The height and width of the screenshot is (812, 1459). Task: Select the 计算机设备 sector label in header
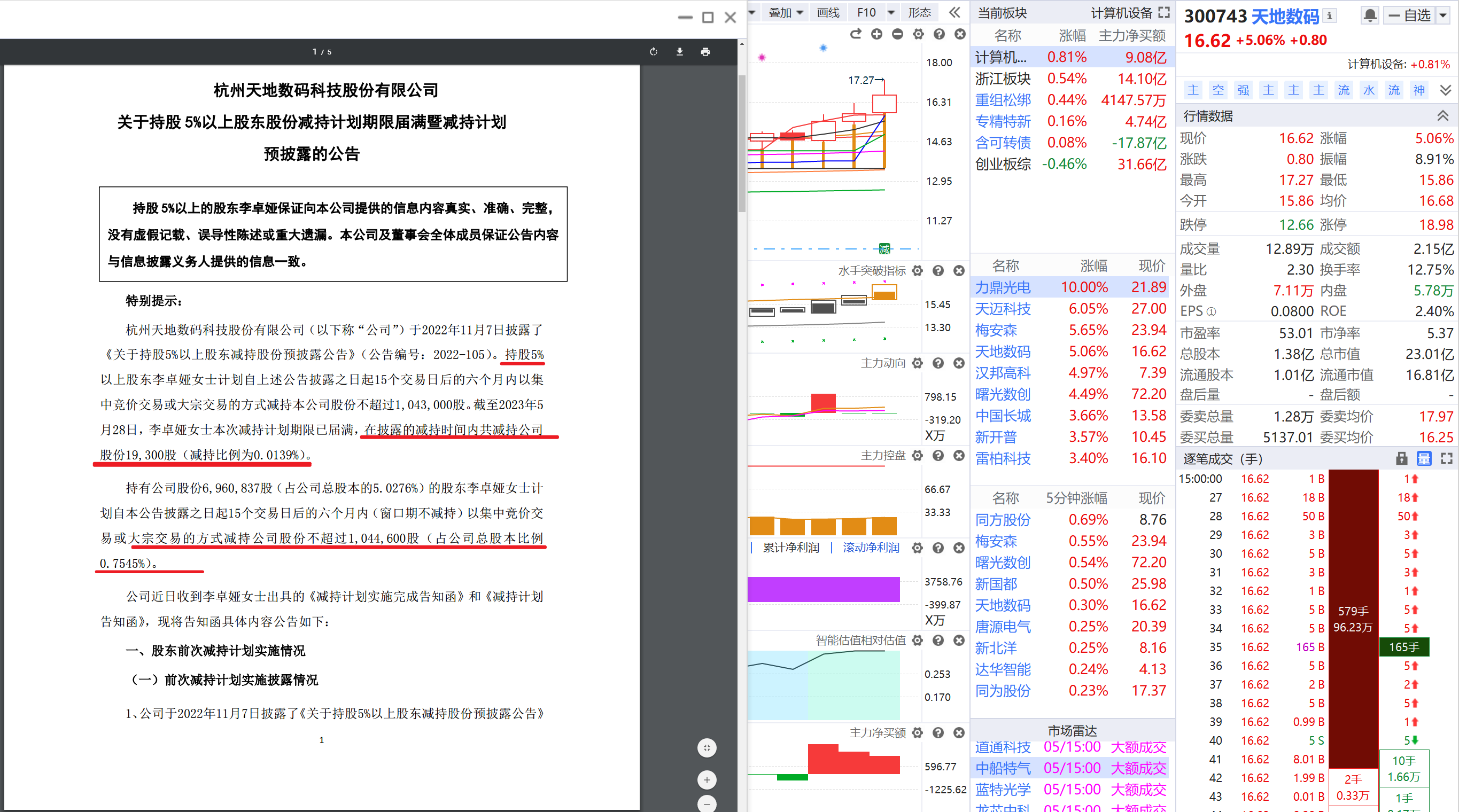coord(1121,12)
